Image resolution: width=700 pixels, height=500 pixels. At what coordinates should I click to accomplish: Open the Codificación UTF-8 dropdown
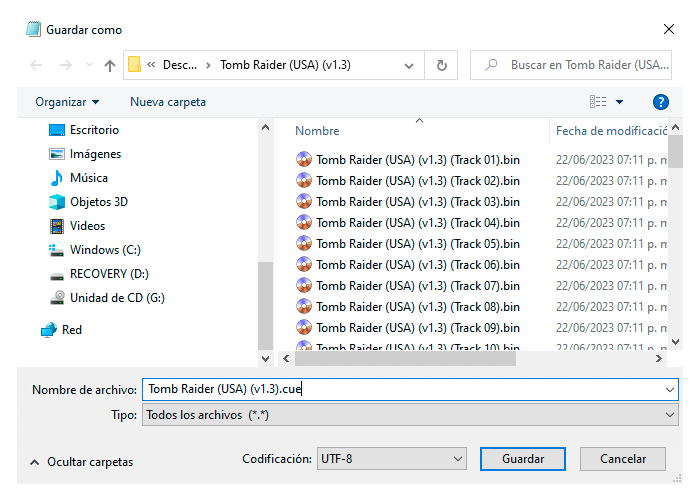pos(392,459)
